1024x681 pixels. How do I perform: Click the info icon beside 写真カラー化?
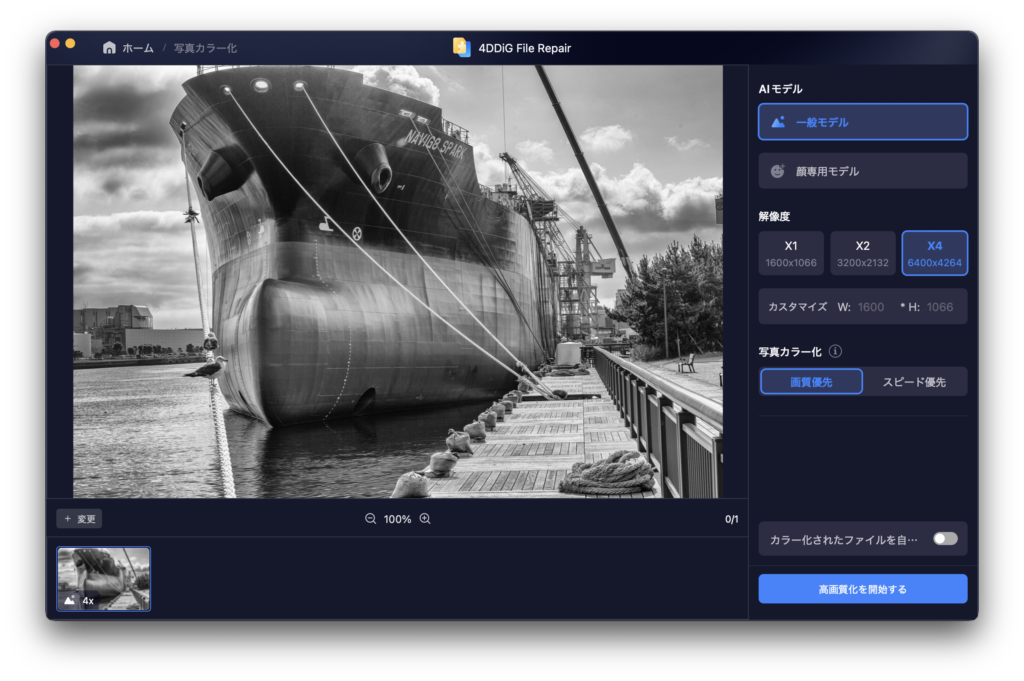pos(835,351)
